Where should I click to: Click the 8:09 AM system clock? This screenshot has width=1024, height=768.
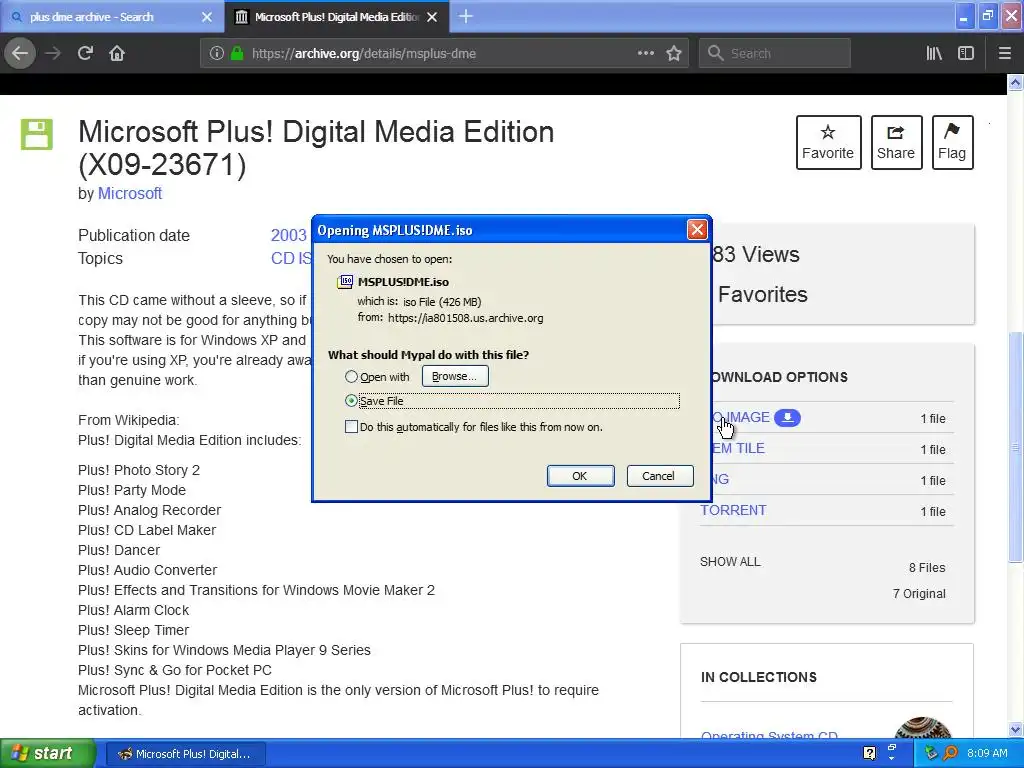tap(987, 753)
